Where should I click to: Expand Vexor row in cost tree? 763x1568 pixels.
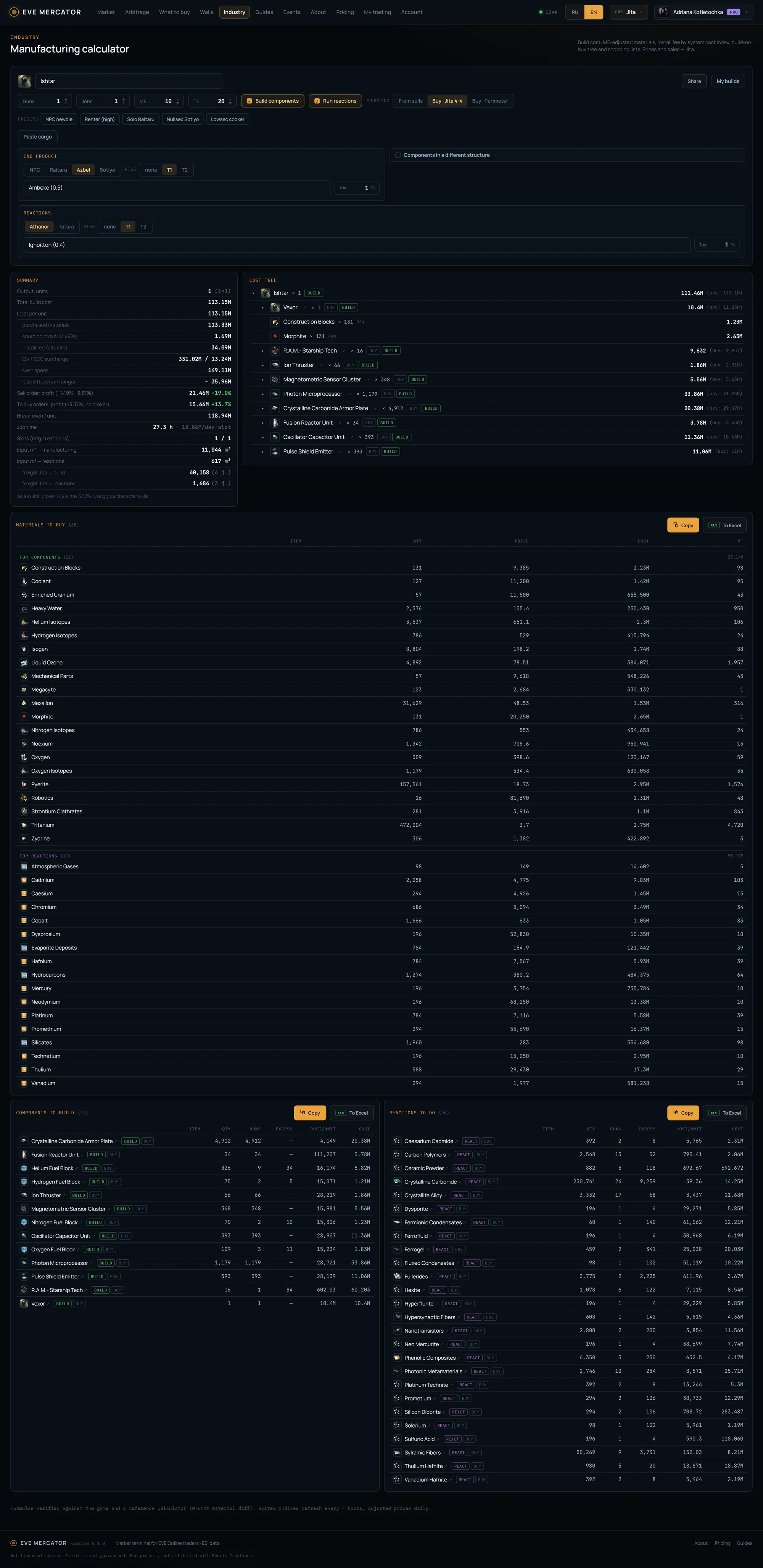(263, 307)
